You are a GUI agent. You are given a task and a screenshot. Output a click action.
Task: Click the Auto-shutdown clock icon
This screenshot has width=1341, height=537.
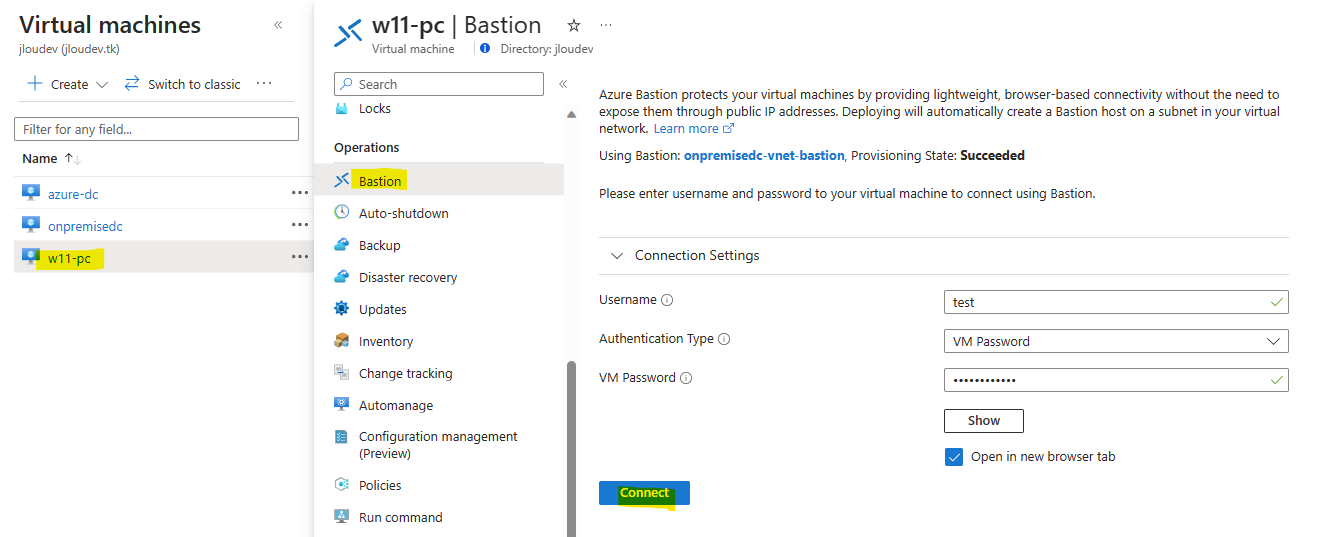coord(341,212)
